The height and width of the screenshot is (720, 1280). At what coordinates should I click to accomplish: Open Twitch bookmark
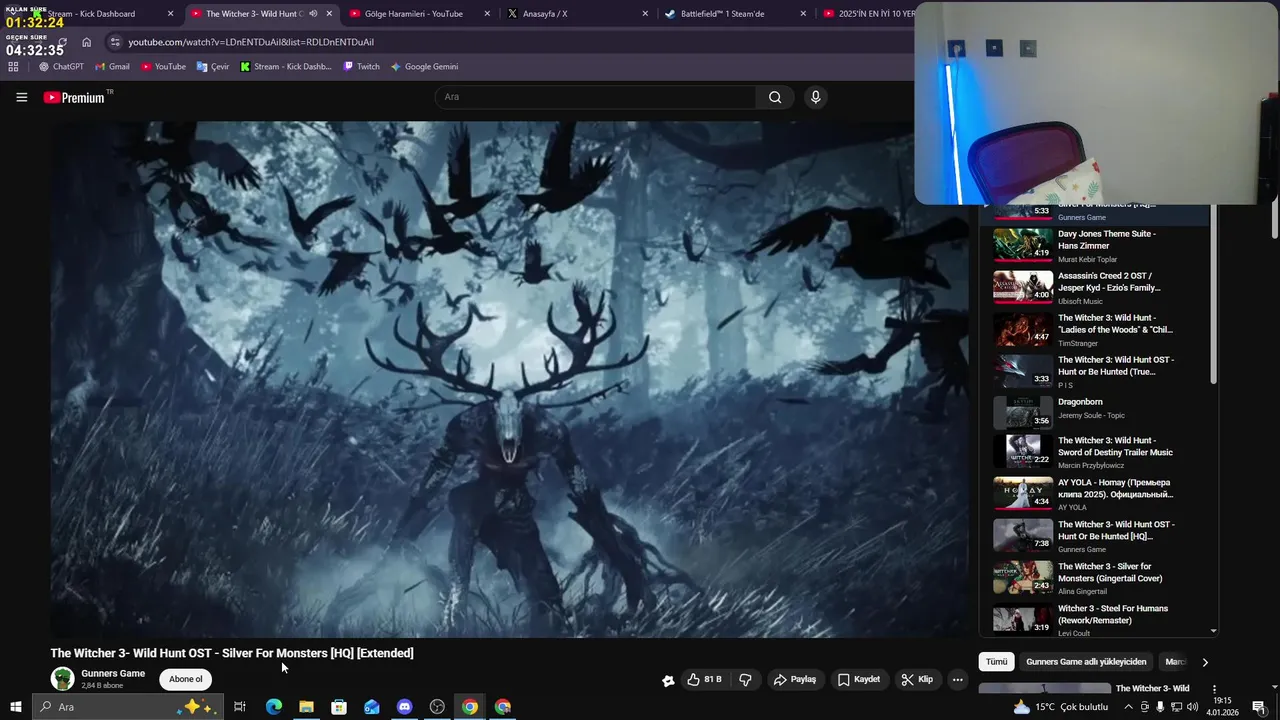361,67
